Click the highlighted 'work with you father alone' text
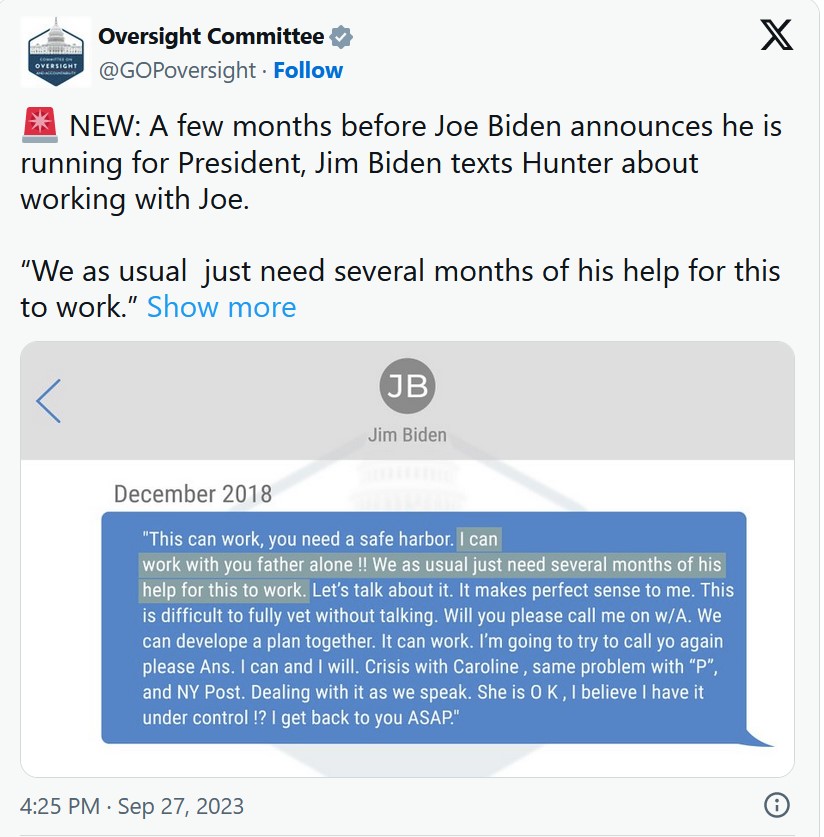 [248, 565]
